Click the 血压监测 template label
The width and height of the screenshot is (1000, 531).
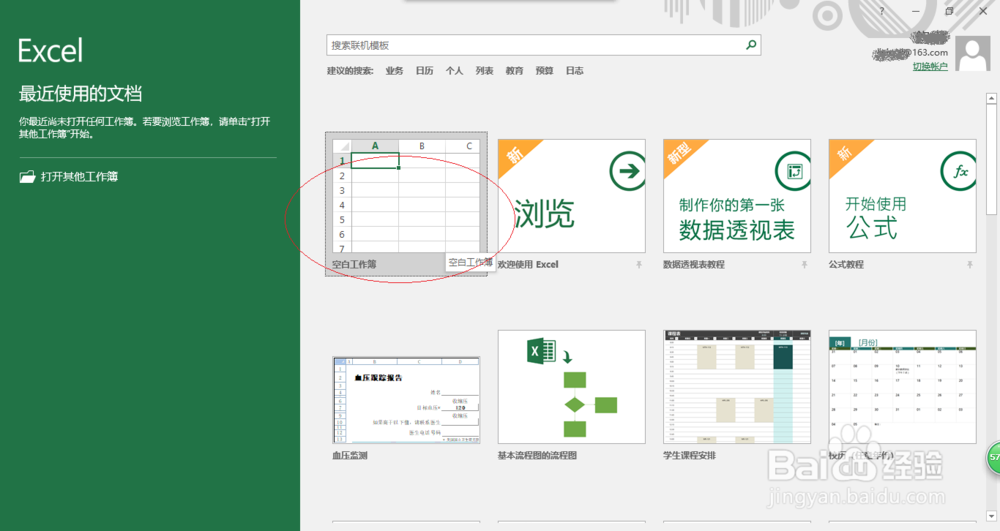pos(349,456)
